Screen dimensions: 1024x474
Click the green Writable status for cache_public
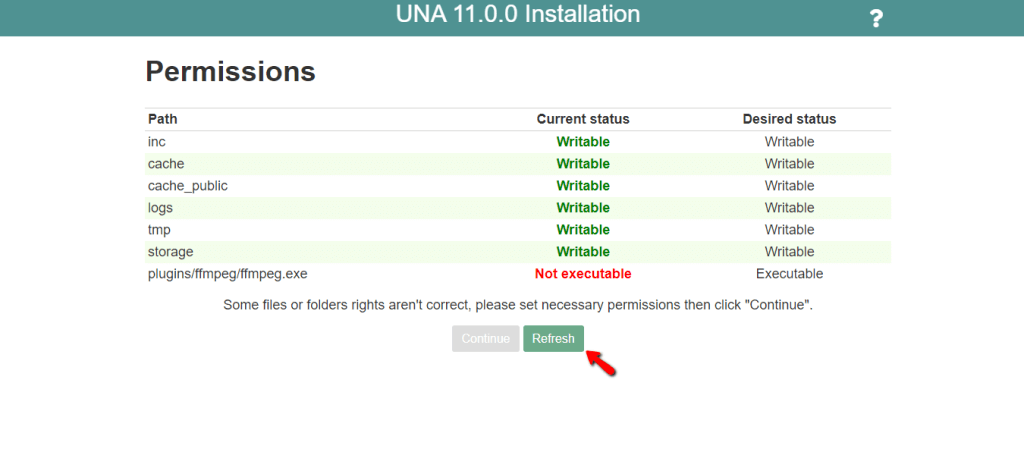[583, 186]
